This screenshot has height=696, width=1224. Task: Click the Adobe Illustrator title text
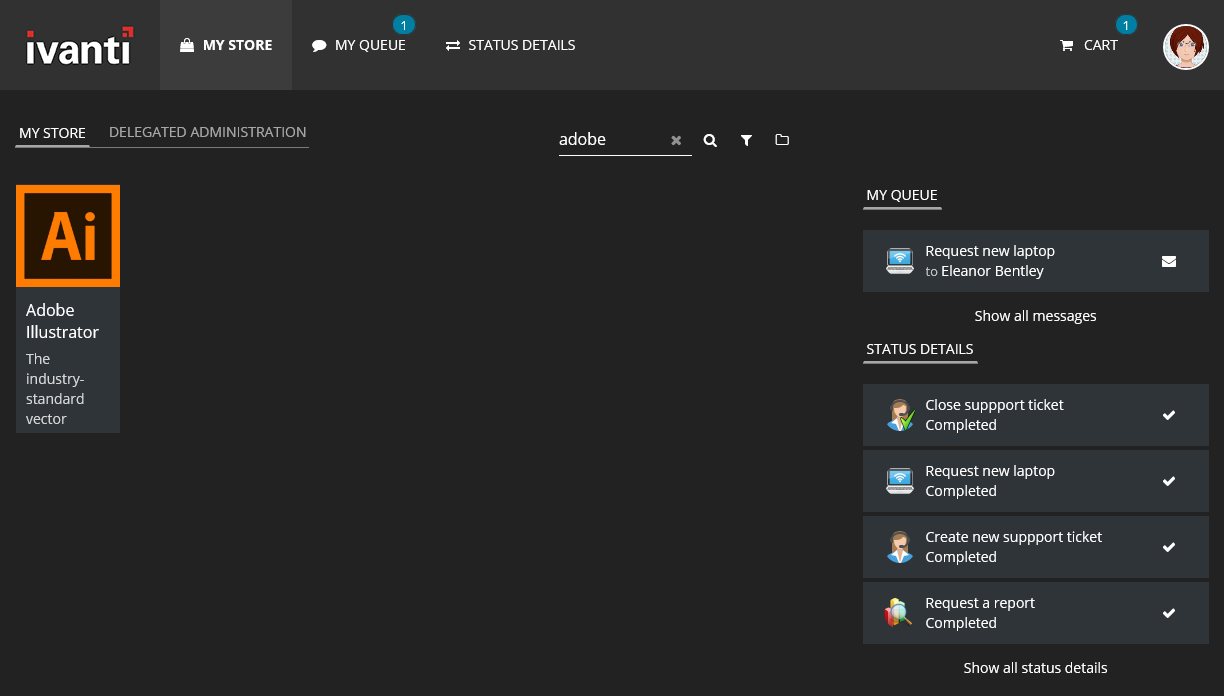click(62, 321)
